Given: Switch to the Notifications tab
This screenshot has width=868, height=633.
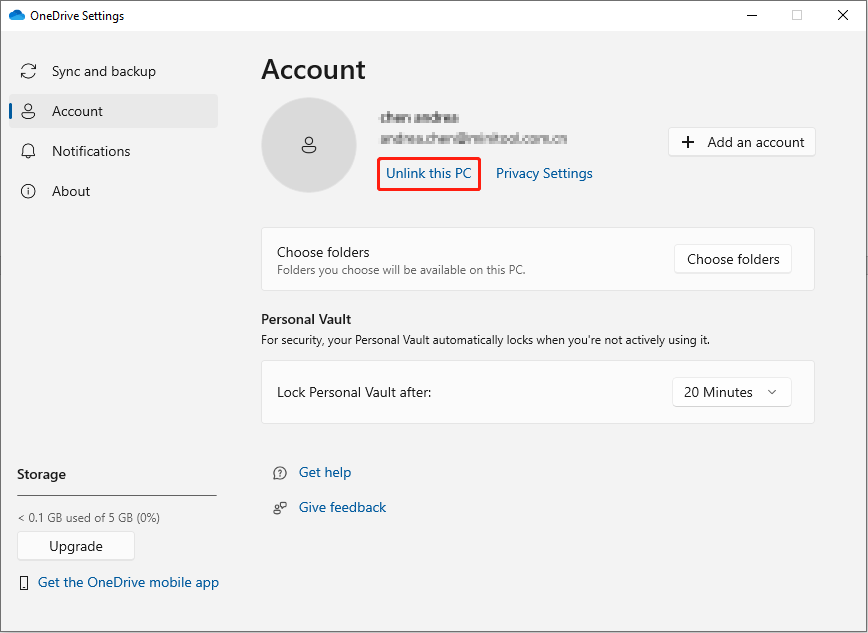Looking at the screenshot, I should click(91, 152).
